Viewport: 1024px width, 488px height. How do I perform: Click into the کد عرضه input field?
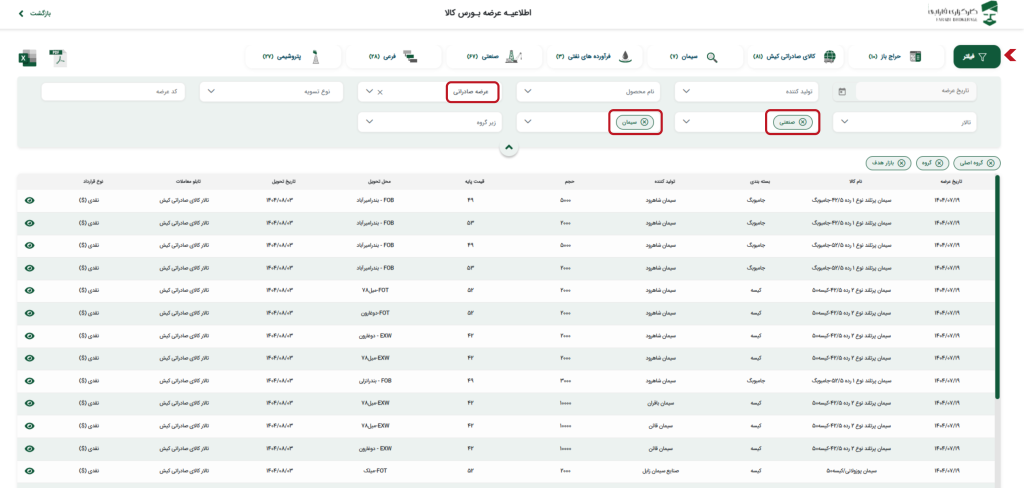(116, 92)
